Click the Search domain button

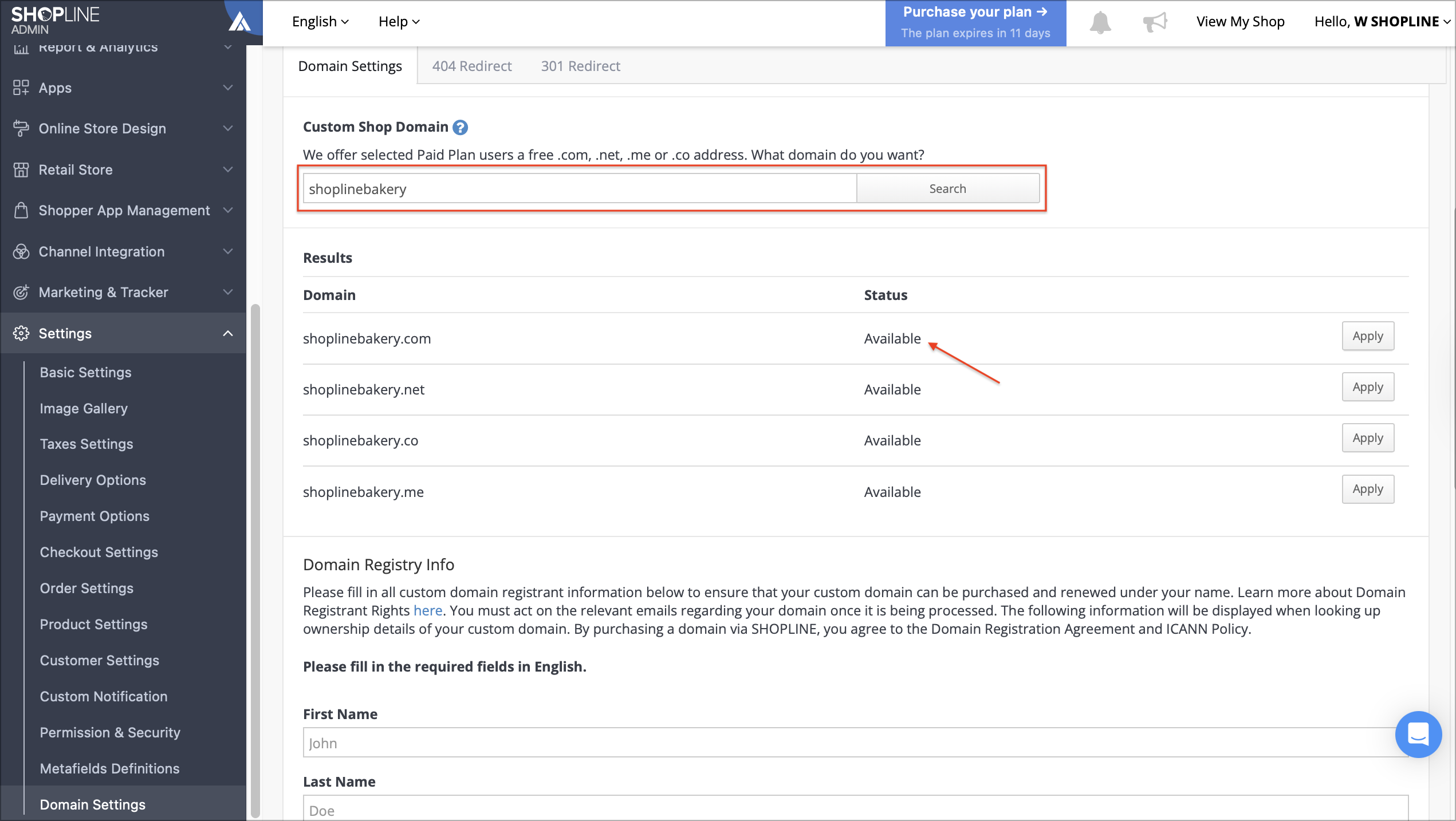click(948, 188)
